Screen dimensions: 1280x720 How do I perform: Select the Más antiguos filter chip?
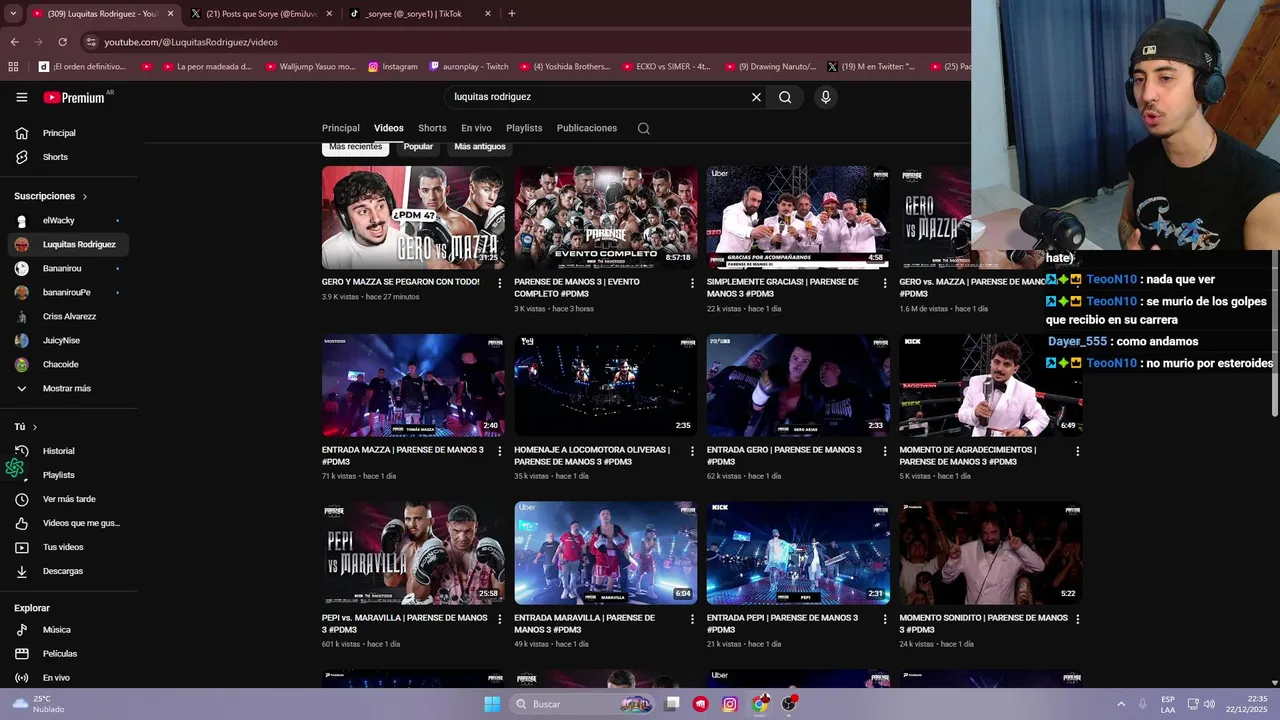click(x=480, y=147)
